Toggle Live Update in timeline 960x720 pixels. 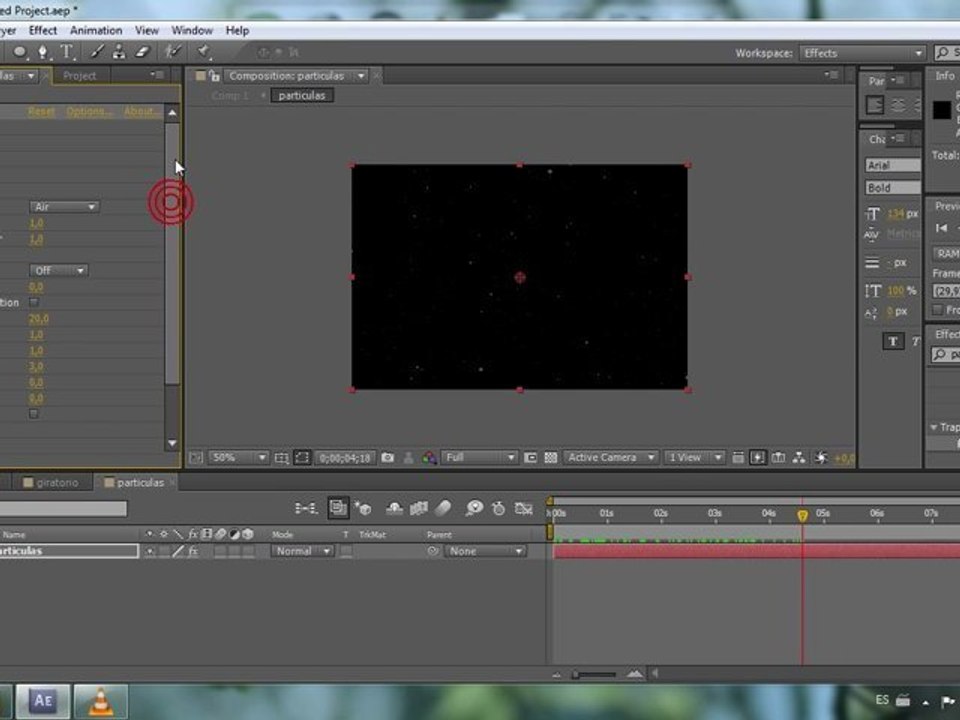[338, 508]
